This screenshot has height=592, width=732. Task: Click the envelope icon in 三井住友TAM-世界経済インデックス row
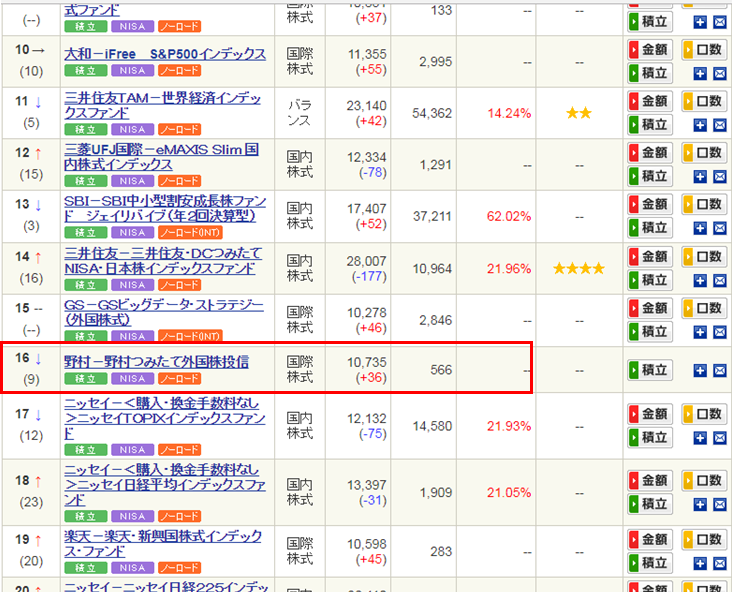pyautogui.click(x=719, y=125)
